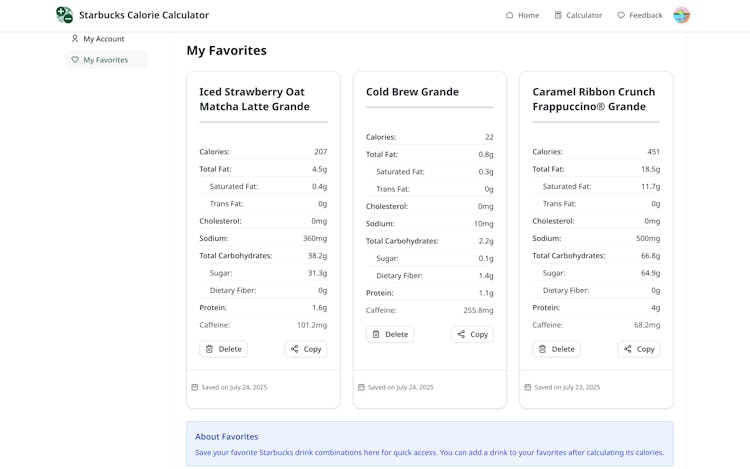Click calendar icon beside Matcha Latte saved date
The image size is (750, 469).
tap(195, 387)
